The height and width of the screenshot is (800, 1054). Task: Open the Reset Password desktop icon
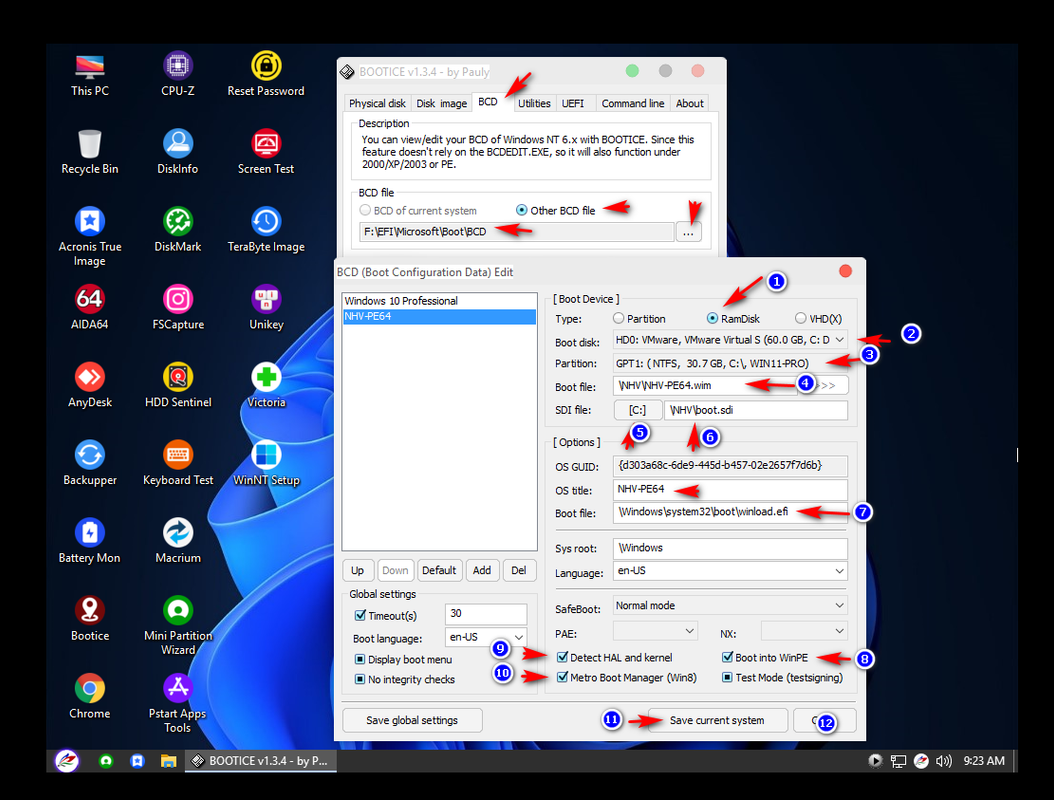[266, 75]
